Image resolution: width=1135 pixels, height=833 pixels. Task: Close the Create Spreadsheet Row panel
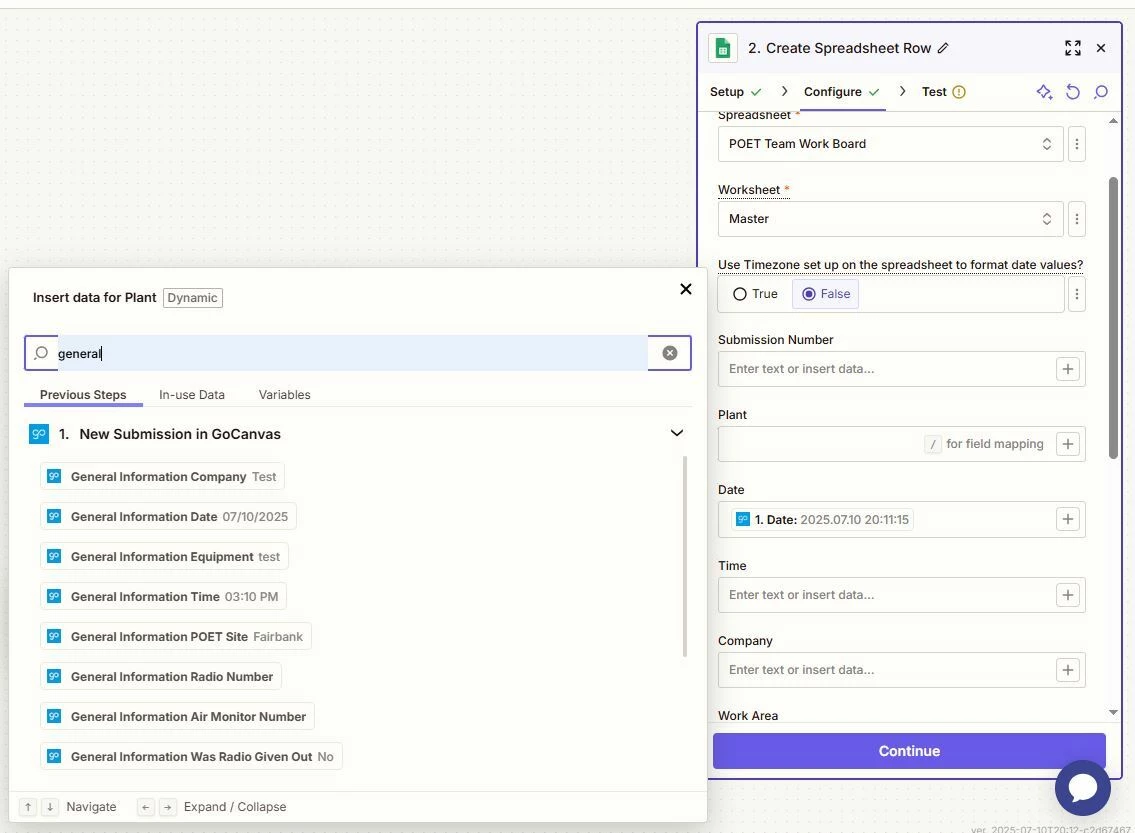click(x=1101, y=48)
